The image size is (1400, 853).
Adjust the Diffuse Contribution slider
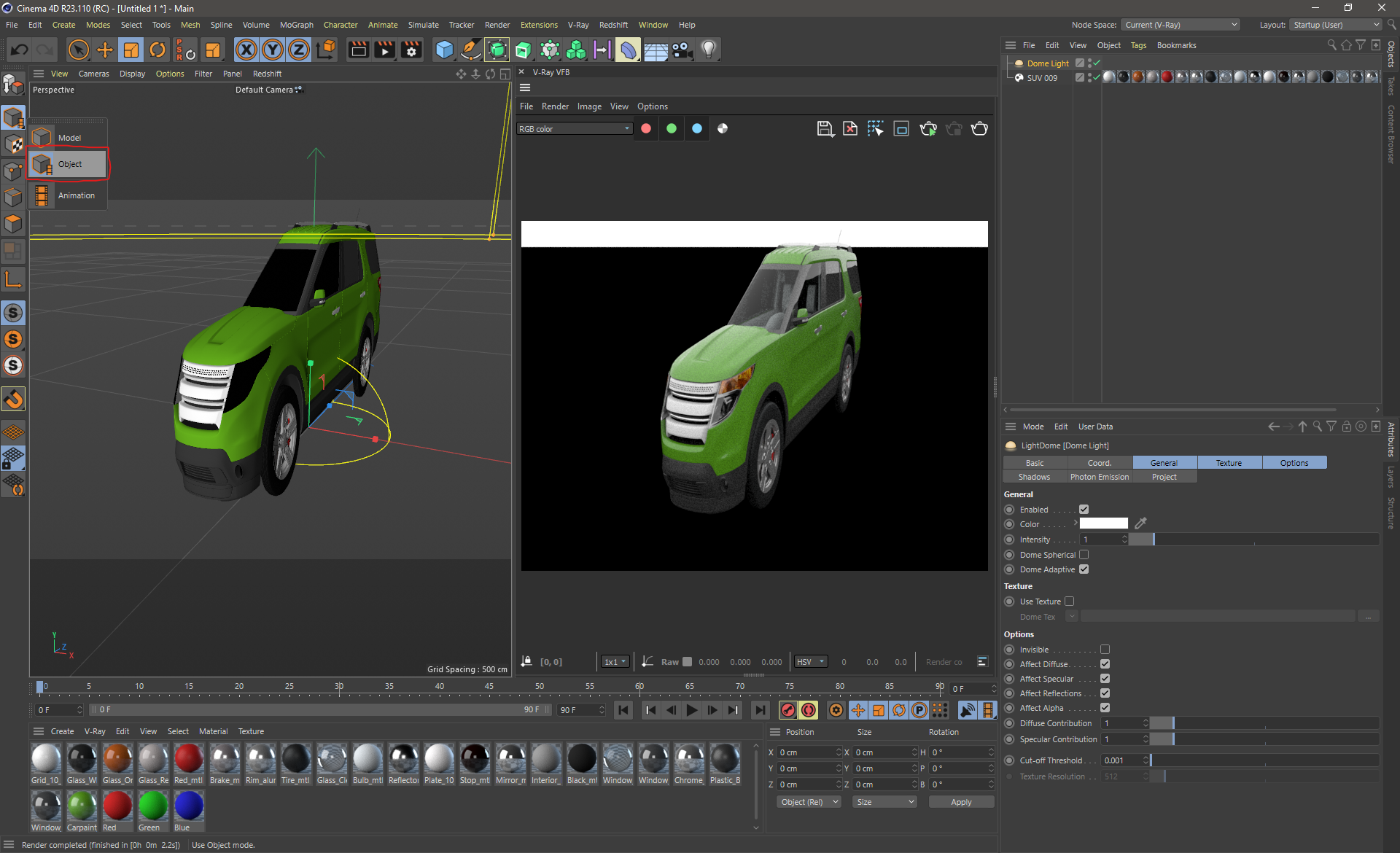point(1264,723)
